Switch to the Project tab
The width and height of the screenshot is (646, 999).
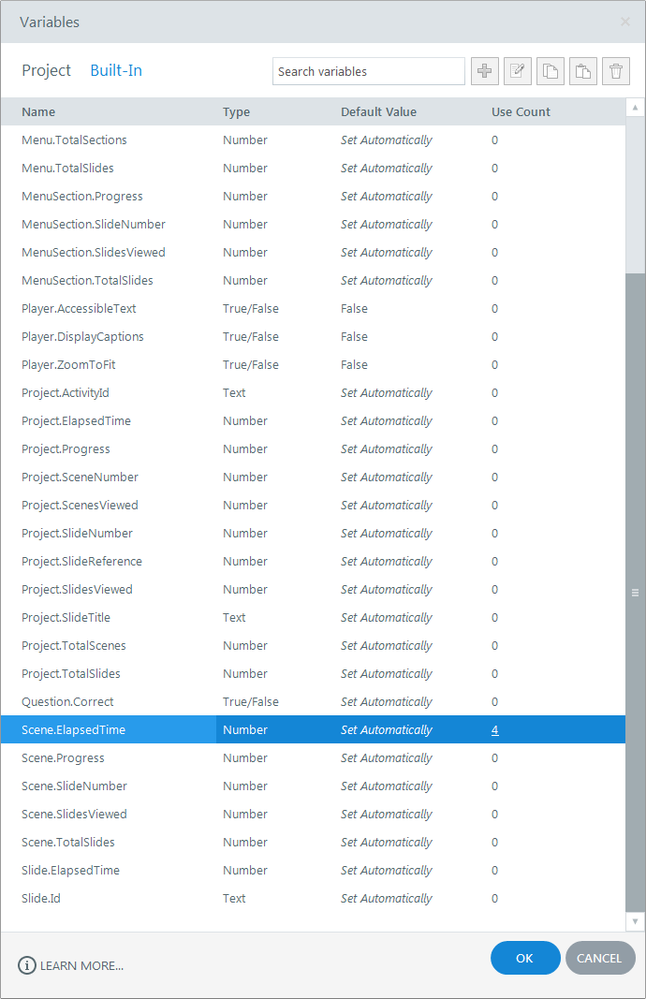point(46,70)
